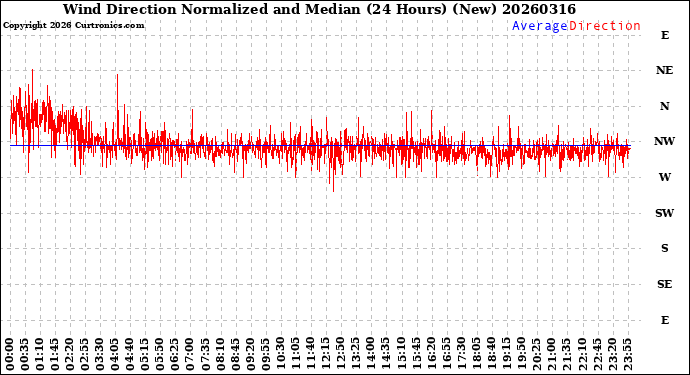Click the 22:10 time label
Screen dimensions: 690x375
pos(582,354)
